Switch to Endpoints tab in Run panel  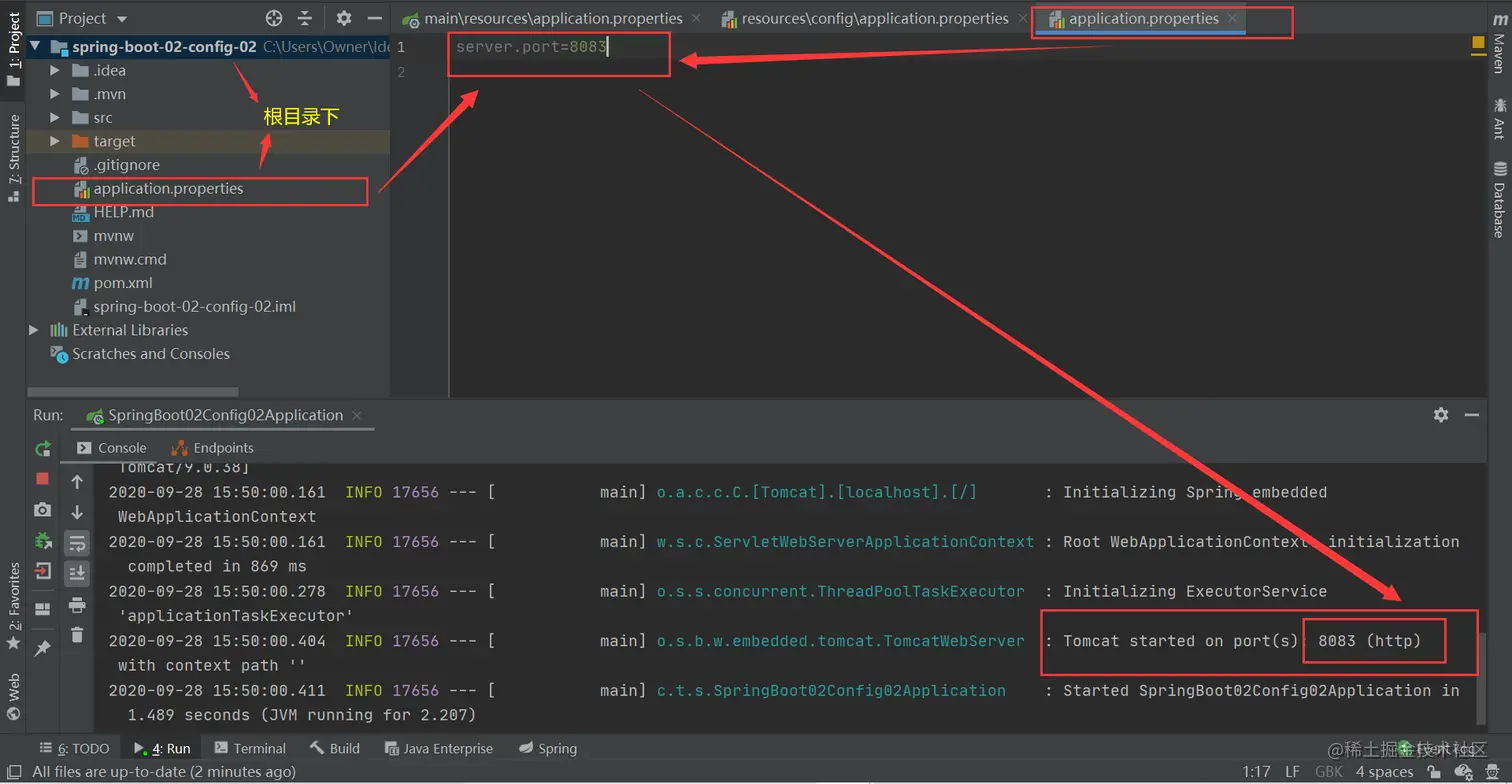click(212, 448)
